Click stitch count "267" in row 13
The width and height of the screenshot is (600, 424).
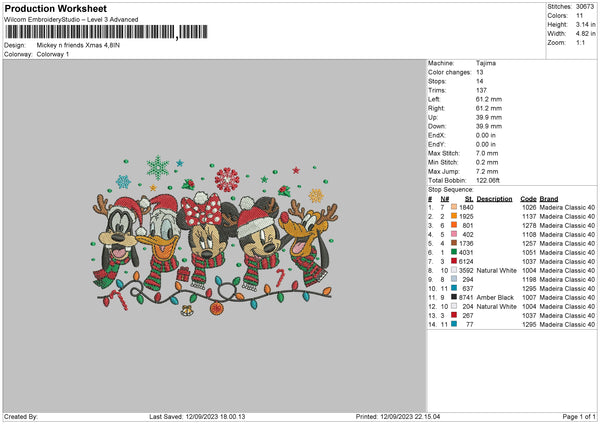[x=468, y=315]
